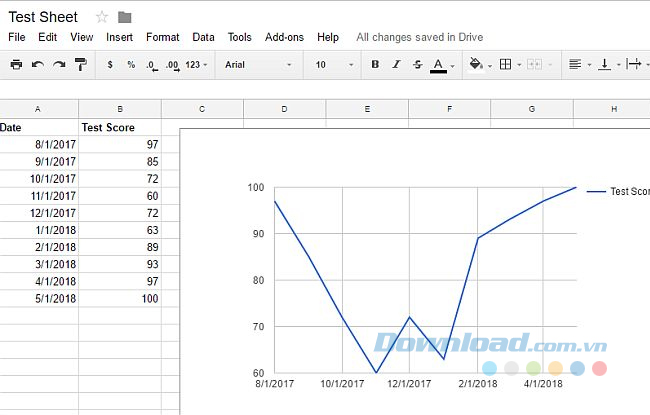Toggle strikethrough formatting
This screenshot has width=650, height=415.
point(417,64)
